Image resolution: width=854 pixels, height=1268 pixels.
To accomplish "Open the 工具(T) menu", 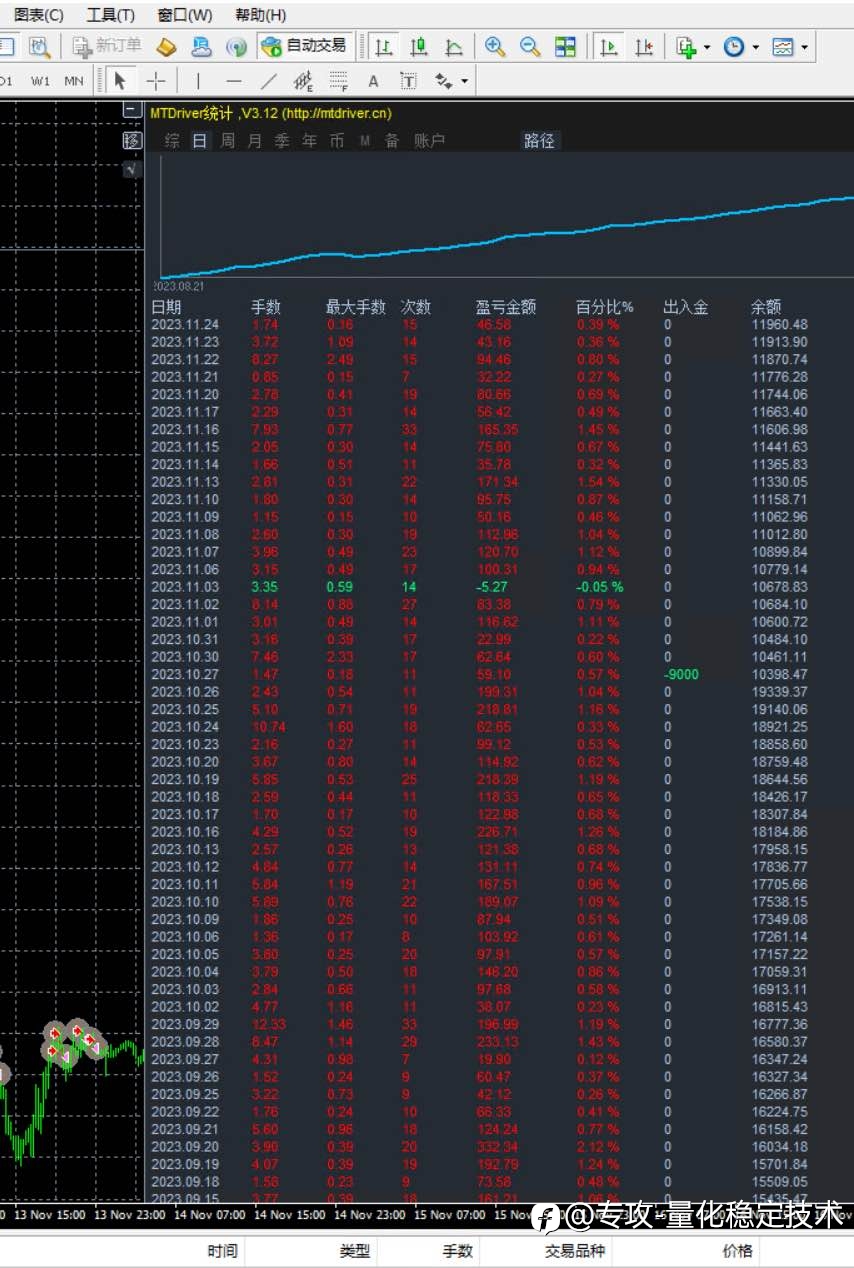I will tap(110, 15).
